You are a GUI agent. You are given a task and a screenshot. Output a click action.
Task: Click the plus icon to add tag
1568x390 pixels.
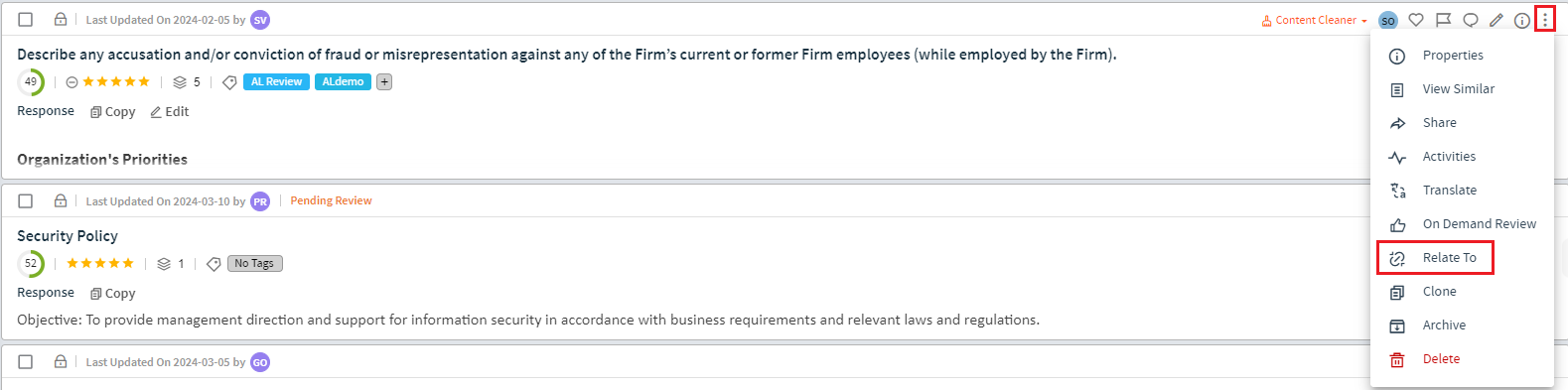[384, 81]
